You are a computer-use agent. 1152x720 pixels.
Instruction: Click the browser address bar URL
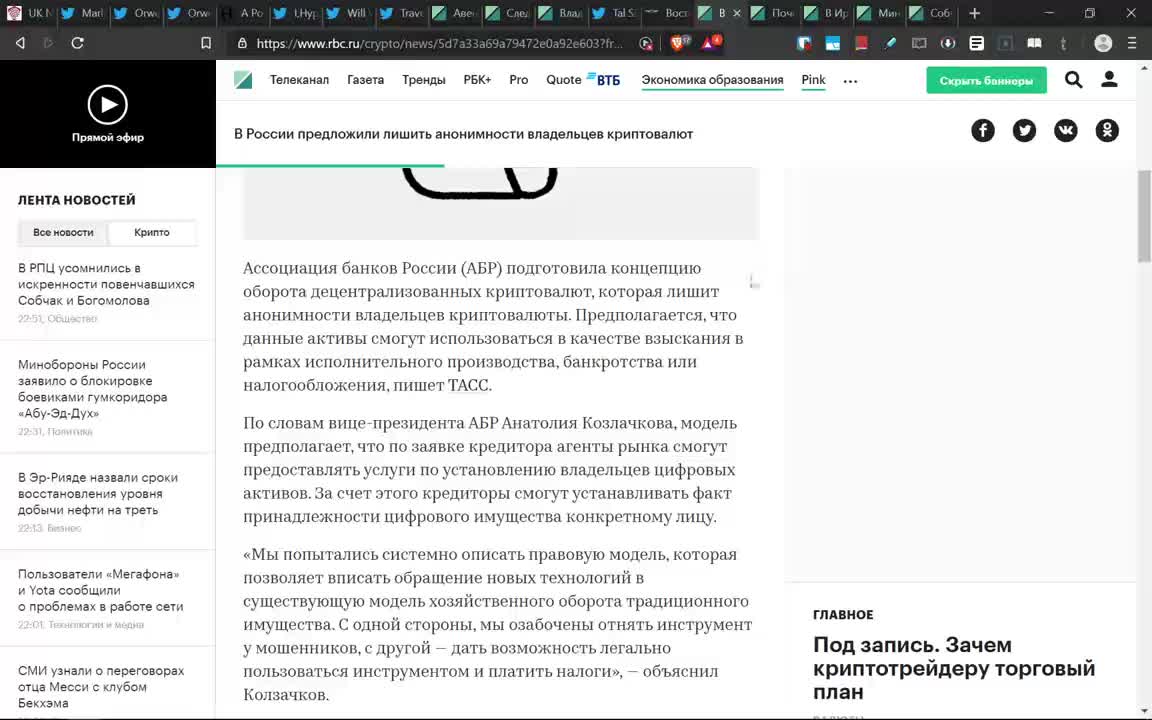click(x=439, y=43)
